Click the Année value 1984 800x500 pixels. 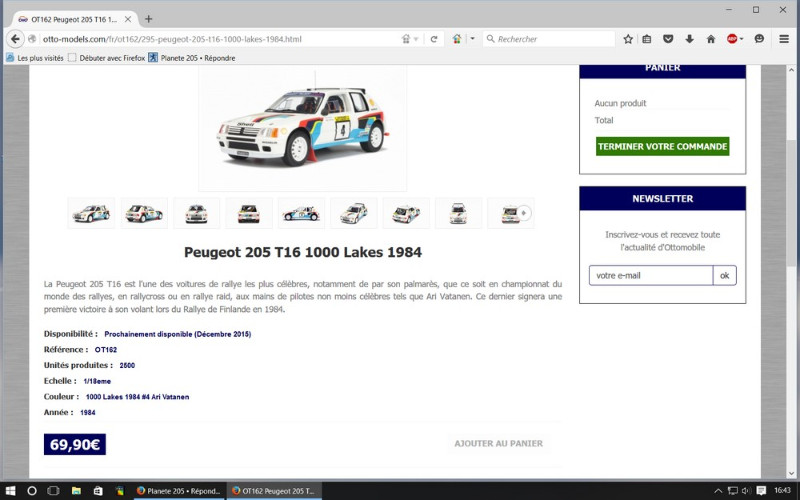(x=88, y=413)
